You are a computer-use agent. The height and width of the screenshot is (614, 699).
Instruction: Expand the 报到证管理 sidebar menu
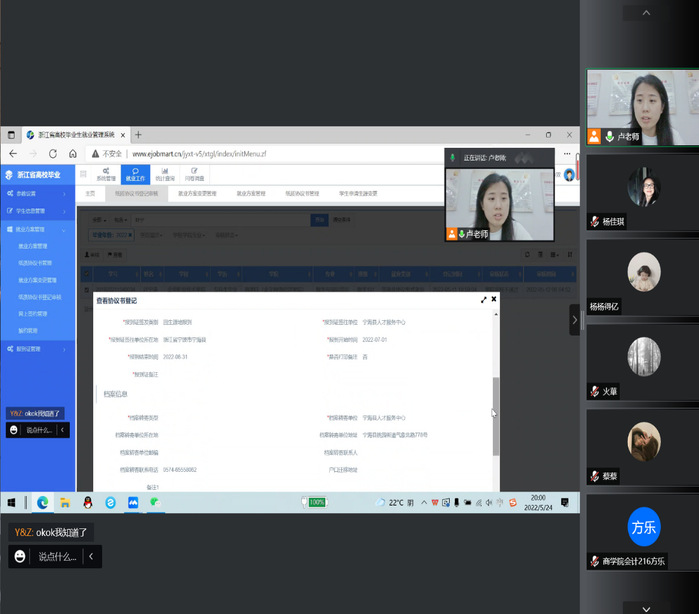pos(38,349)
